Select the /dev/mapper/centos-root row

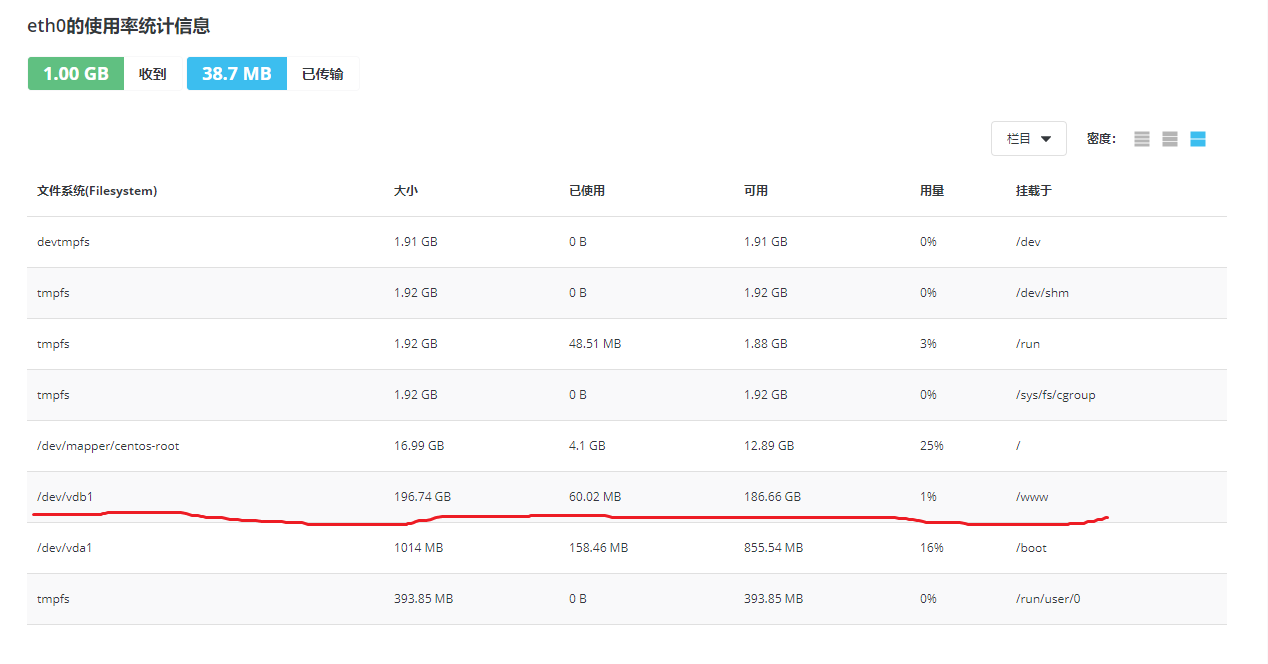108,446
